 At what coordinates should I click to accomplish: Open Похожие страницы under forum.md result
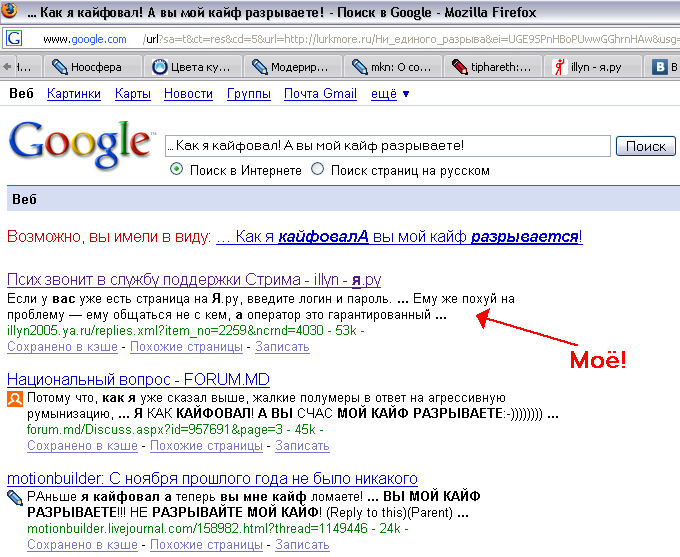click(x=206, y=446)
